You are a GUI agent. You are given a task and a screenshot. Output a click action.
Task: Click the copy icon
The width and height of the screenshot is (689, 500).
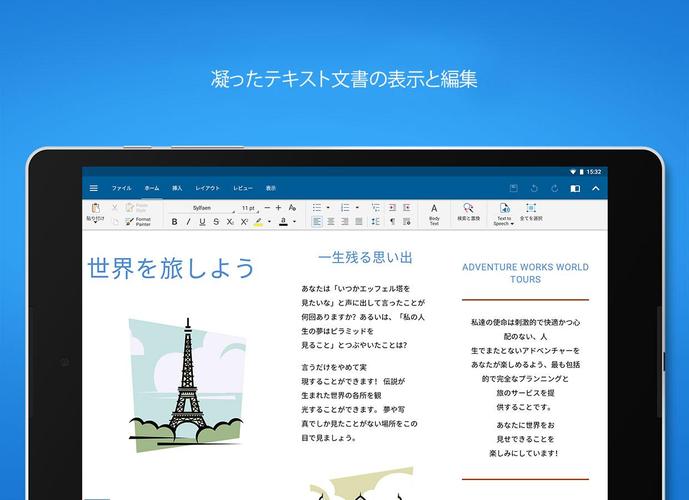click(x=115, y=221)
